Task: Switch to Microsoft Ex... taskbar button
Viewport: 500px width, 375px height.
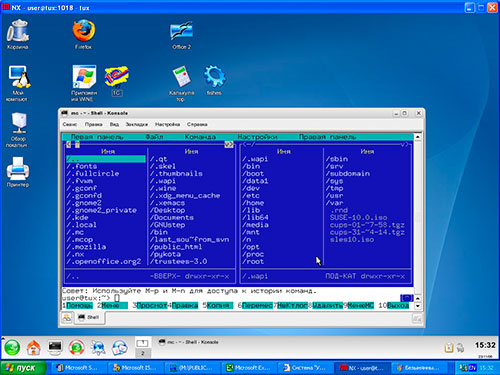Action: coord(249,368)
